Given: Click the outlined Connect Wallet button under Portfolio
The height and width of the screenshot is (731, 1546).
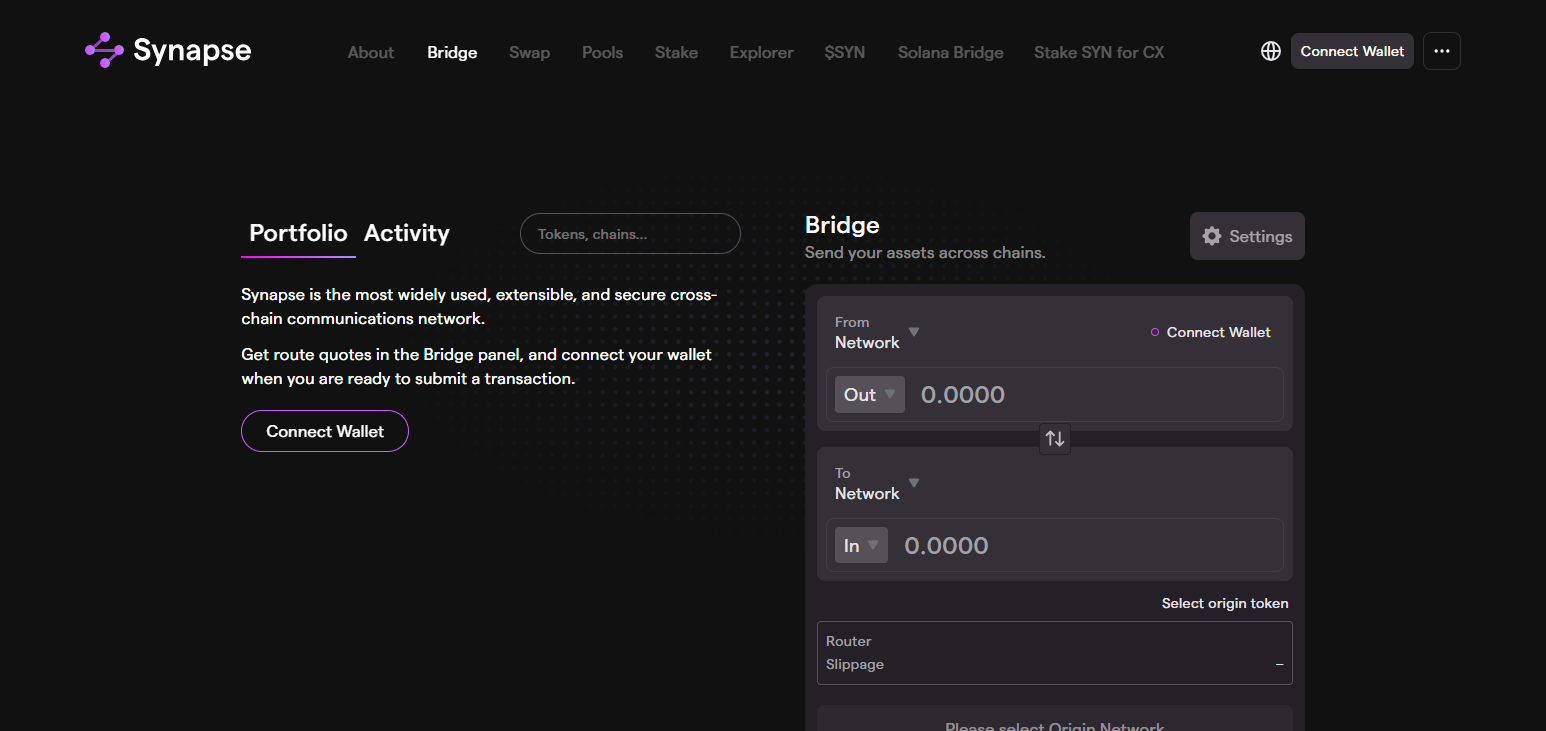Looking at the screenshot, I should pyautogui.click(x=324, y=430).
